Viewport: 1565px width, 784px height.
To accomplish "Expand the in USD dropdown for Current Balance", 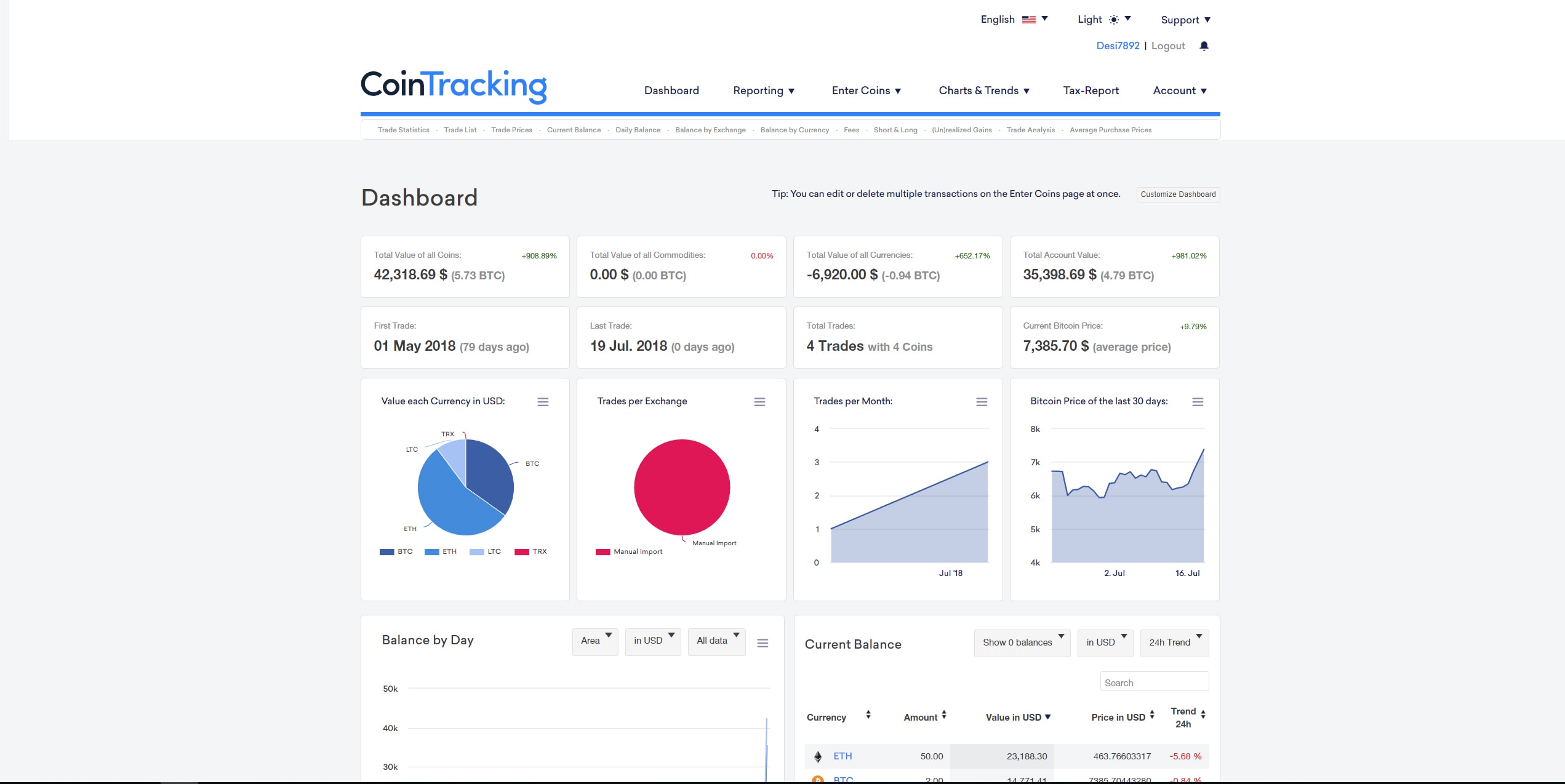I will [1105, 643].
